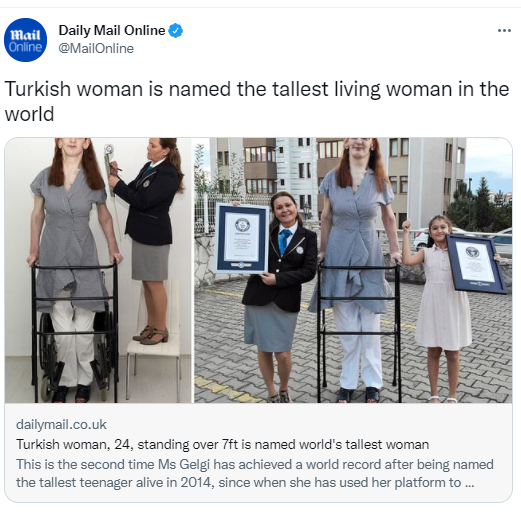
Task: Open the right outdoor photo with certificates
Action: point(353,270)
